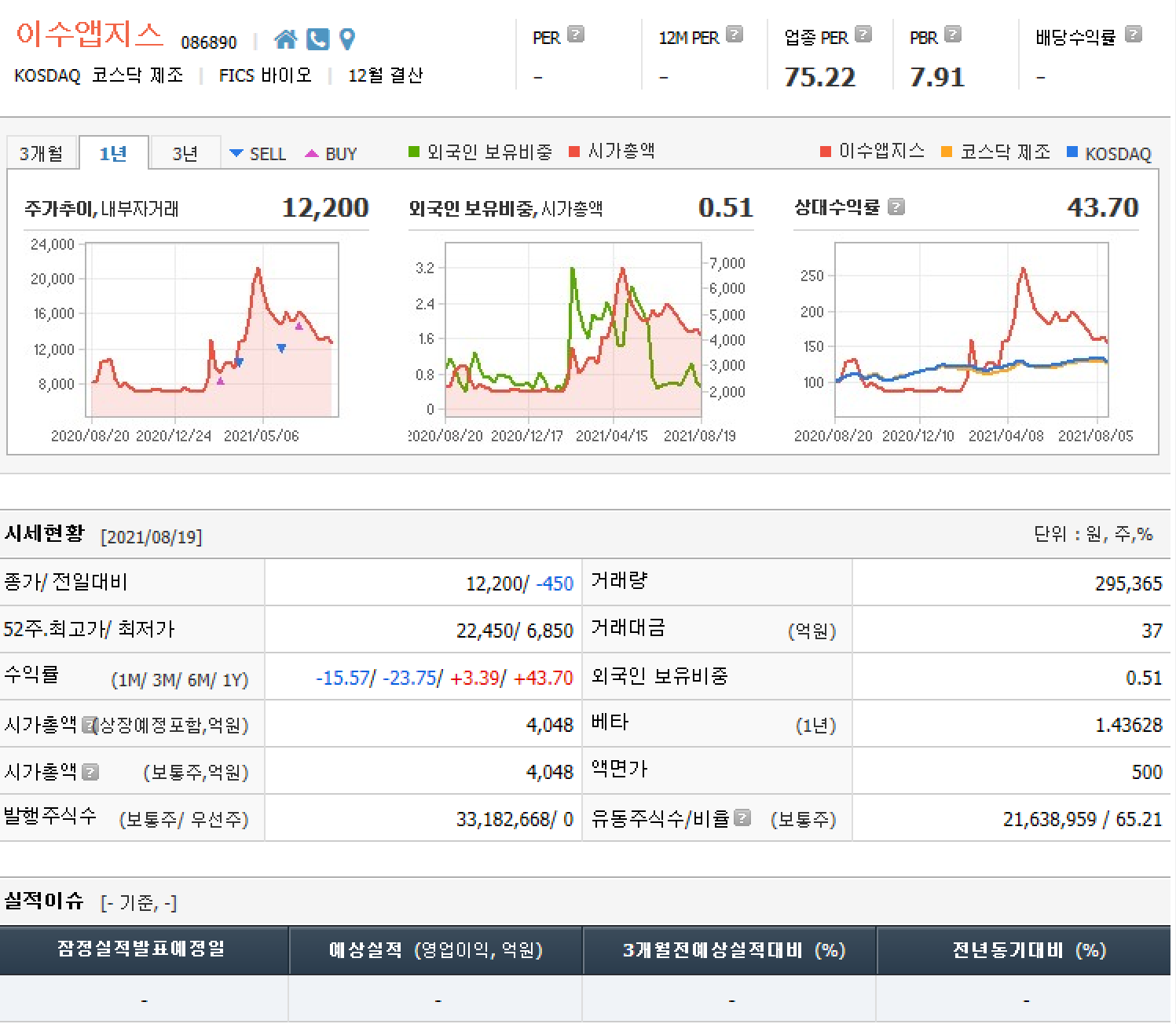Click the 업종 PER value 75.22
This screenshot has height=1024, width=1176.
tap(819, 77)
